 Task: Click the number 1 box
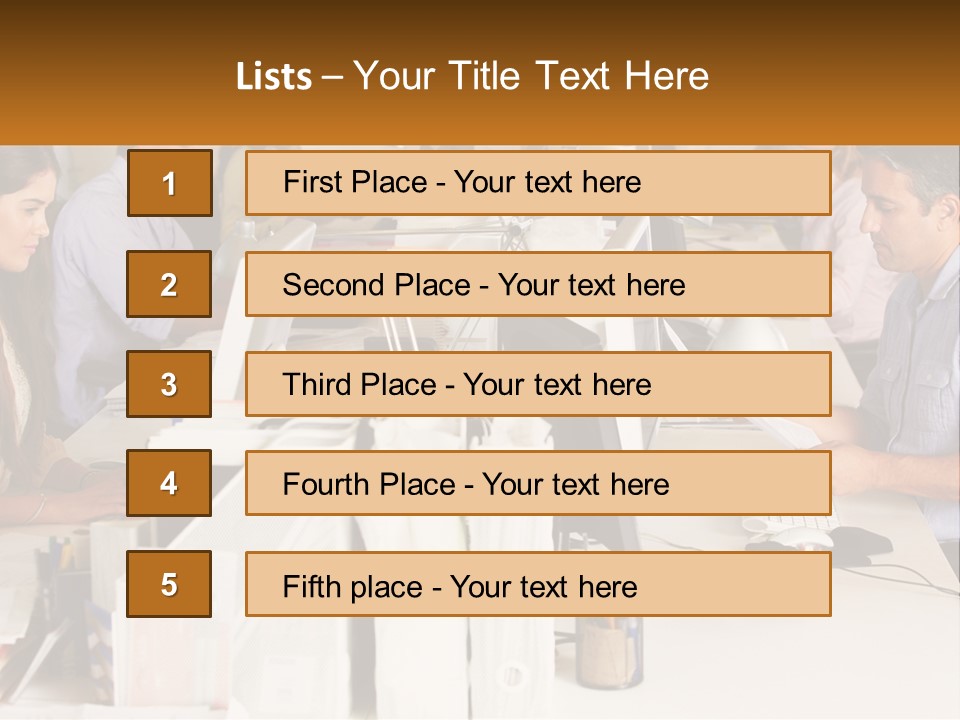(170, 183)
